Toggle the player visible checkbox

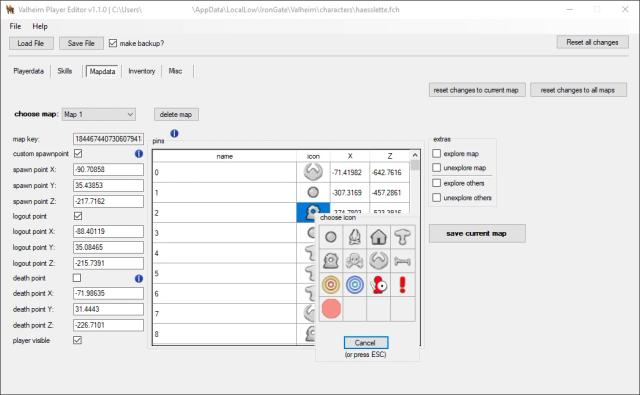pyautogui.click(x=77, y=340)
